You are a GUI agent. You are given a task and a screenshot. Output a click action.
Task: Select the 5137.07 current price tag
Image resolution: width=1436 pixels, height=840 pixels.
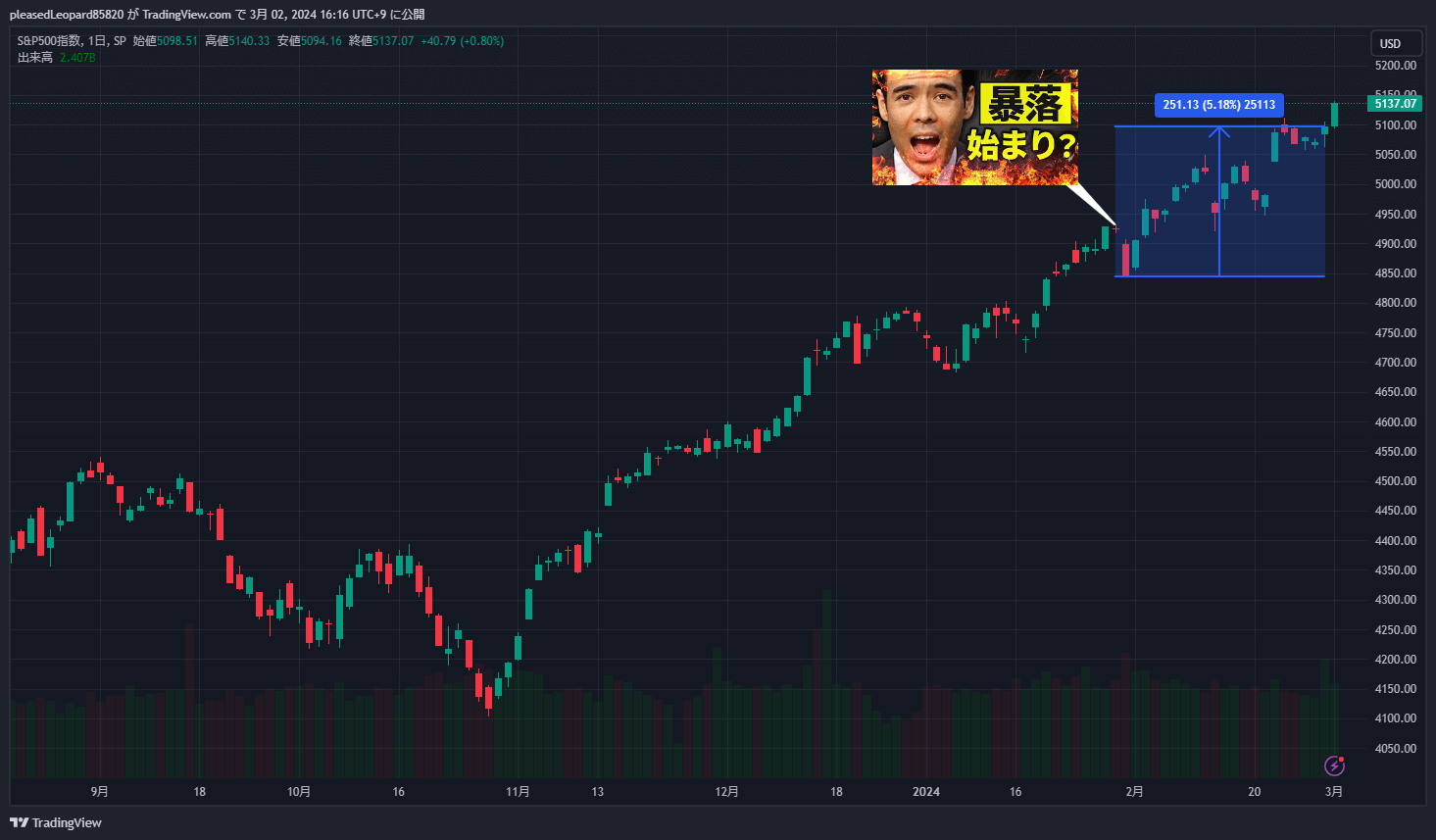[1395, 104]
